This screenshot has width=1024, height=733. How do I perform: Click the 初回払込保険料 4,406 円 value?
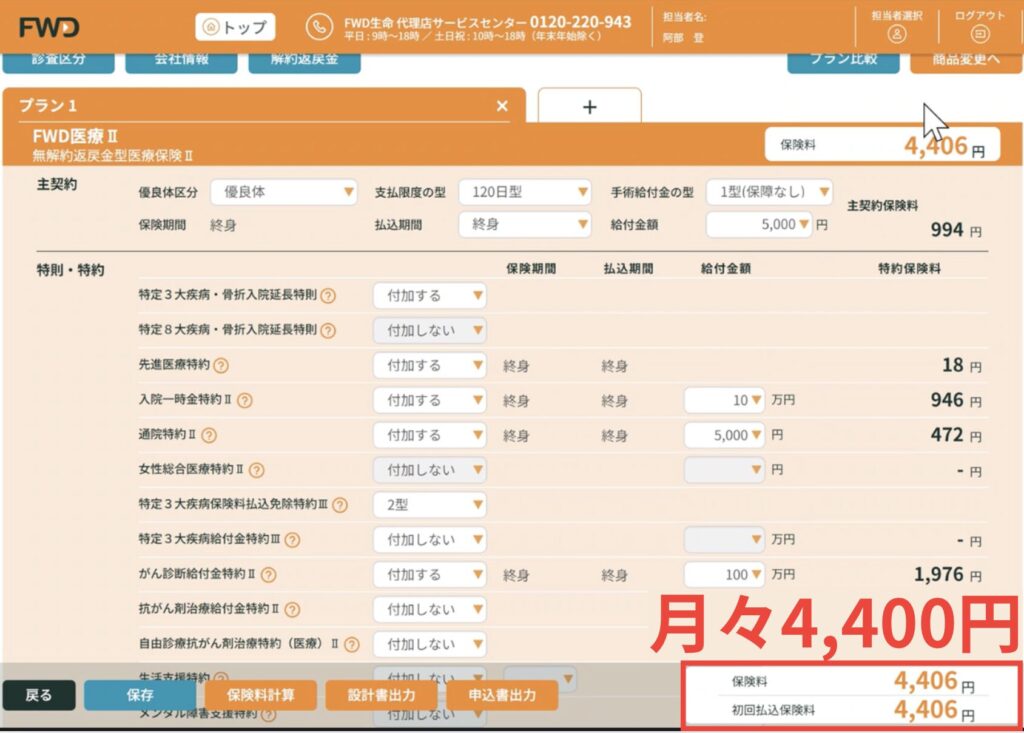point(934,710)
